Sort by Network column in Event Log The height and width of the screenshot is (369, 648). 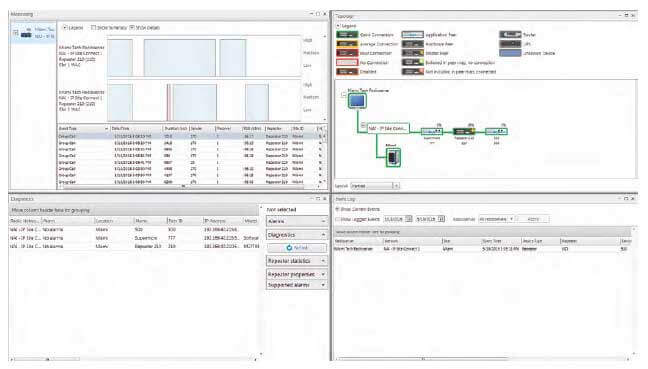pos(412,241)
